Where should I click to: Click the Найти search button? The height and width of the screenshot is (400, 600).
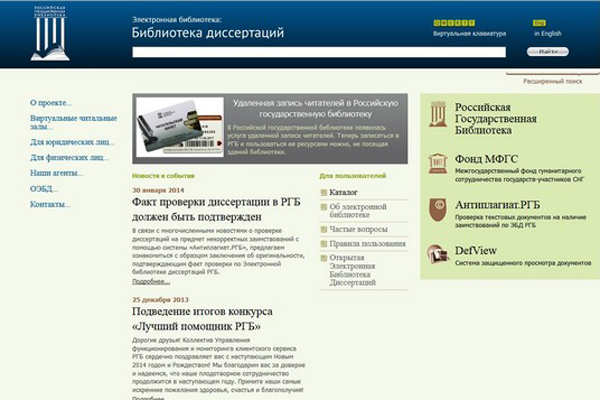click(x=548, y=52)
